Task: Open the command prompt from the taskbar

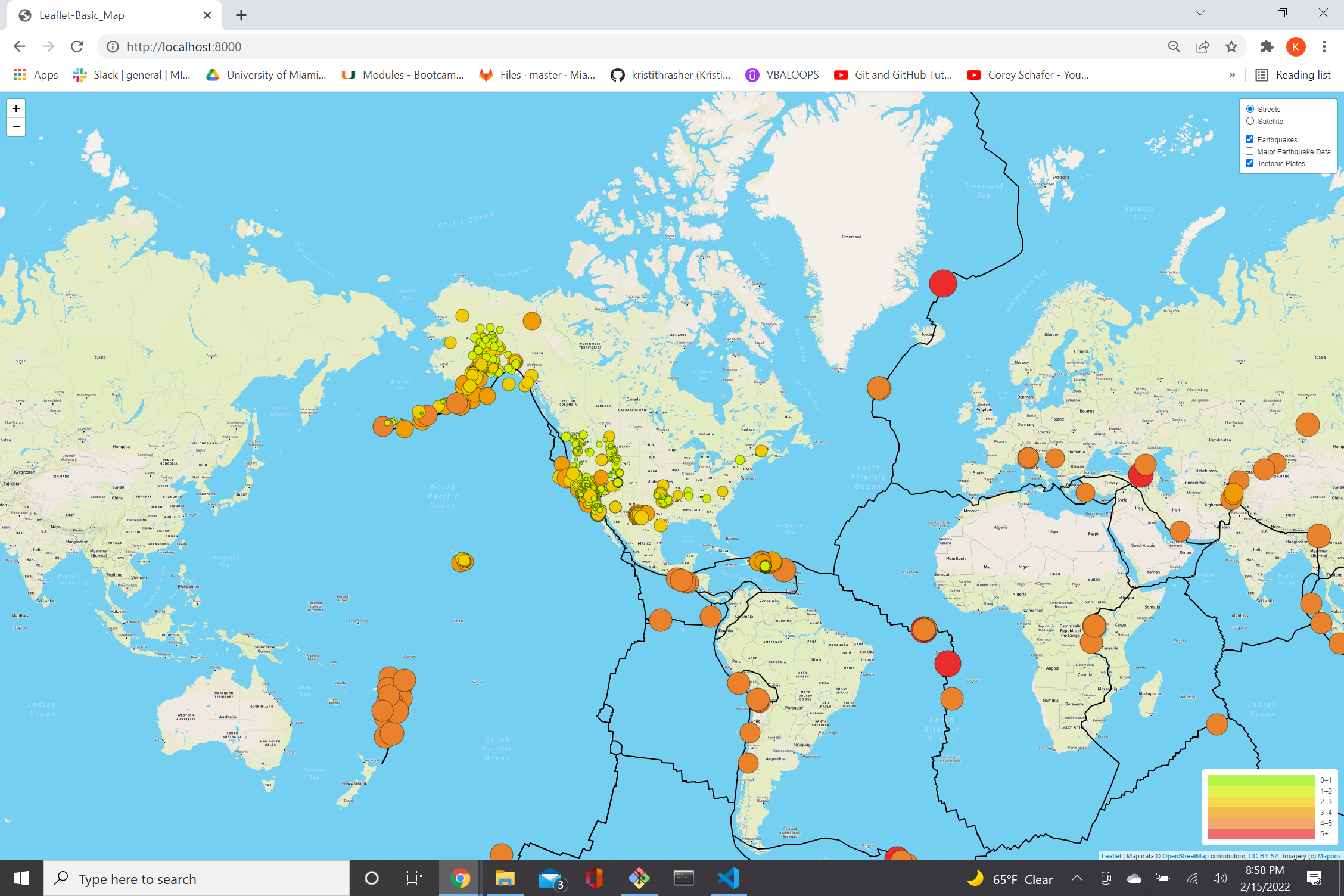Action: [683, 878]
